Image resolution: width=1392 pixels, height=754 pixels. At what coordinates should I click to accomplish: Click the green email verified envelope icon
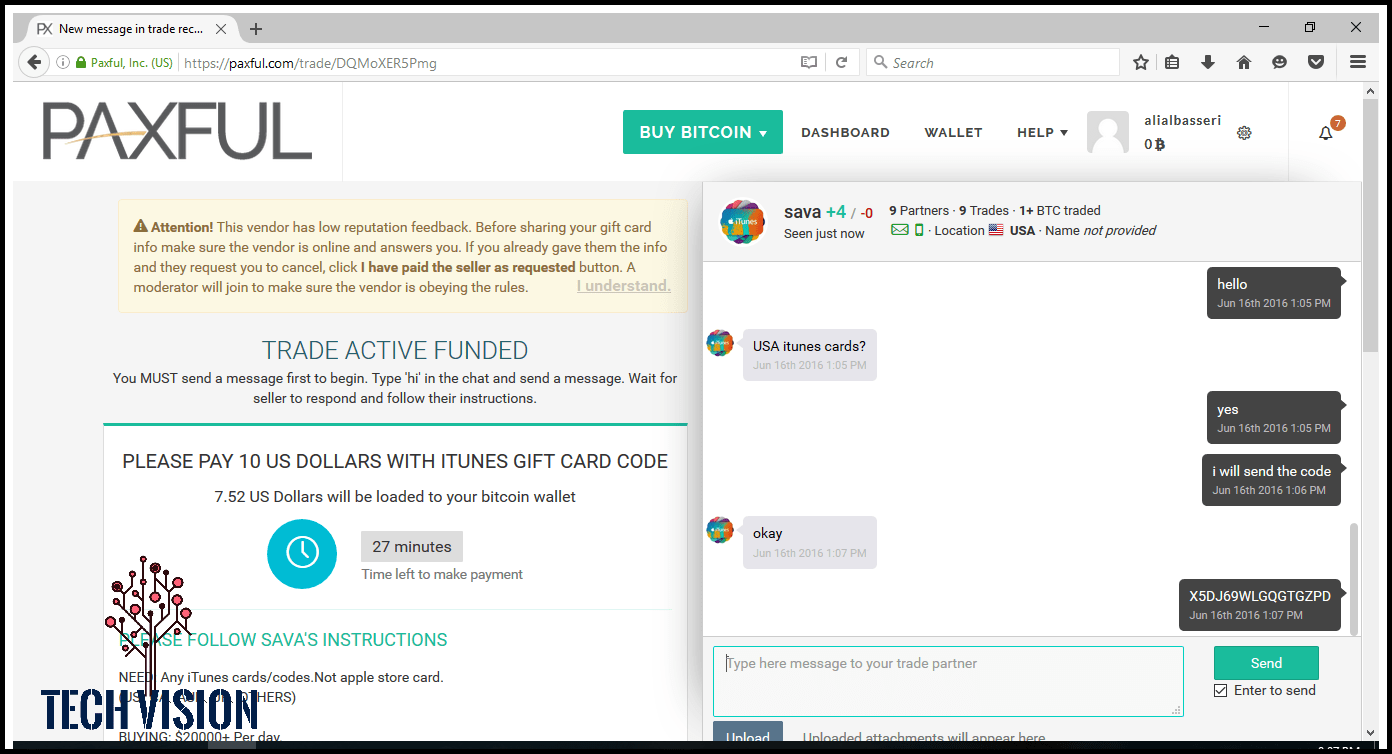(x=900, y=230)
